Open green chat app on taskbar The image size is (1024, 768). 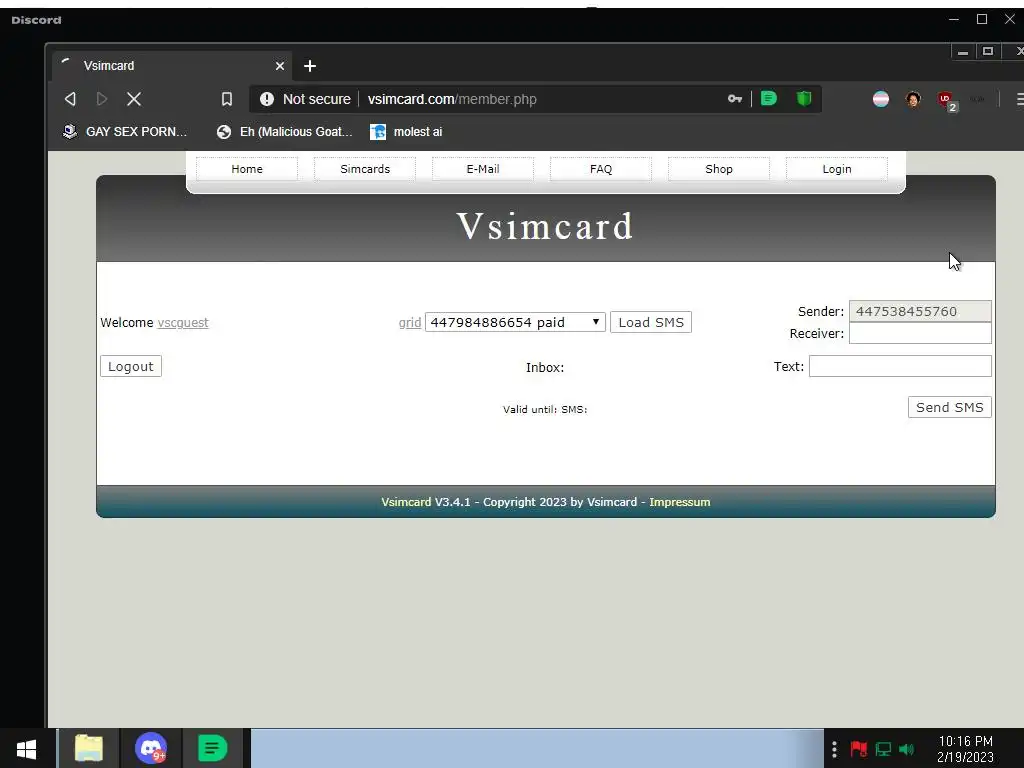pos(212,748)
